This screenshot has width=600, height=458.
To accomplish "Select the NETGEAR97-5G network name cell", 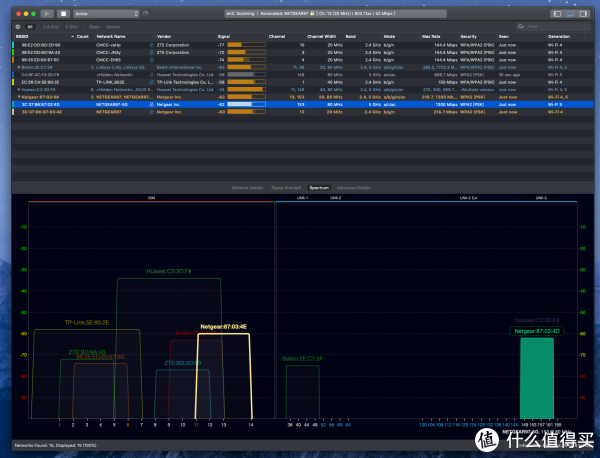I will [112, 104].
